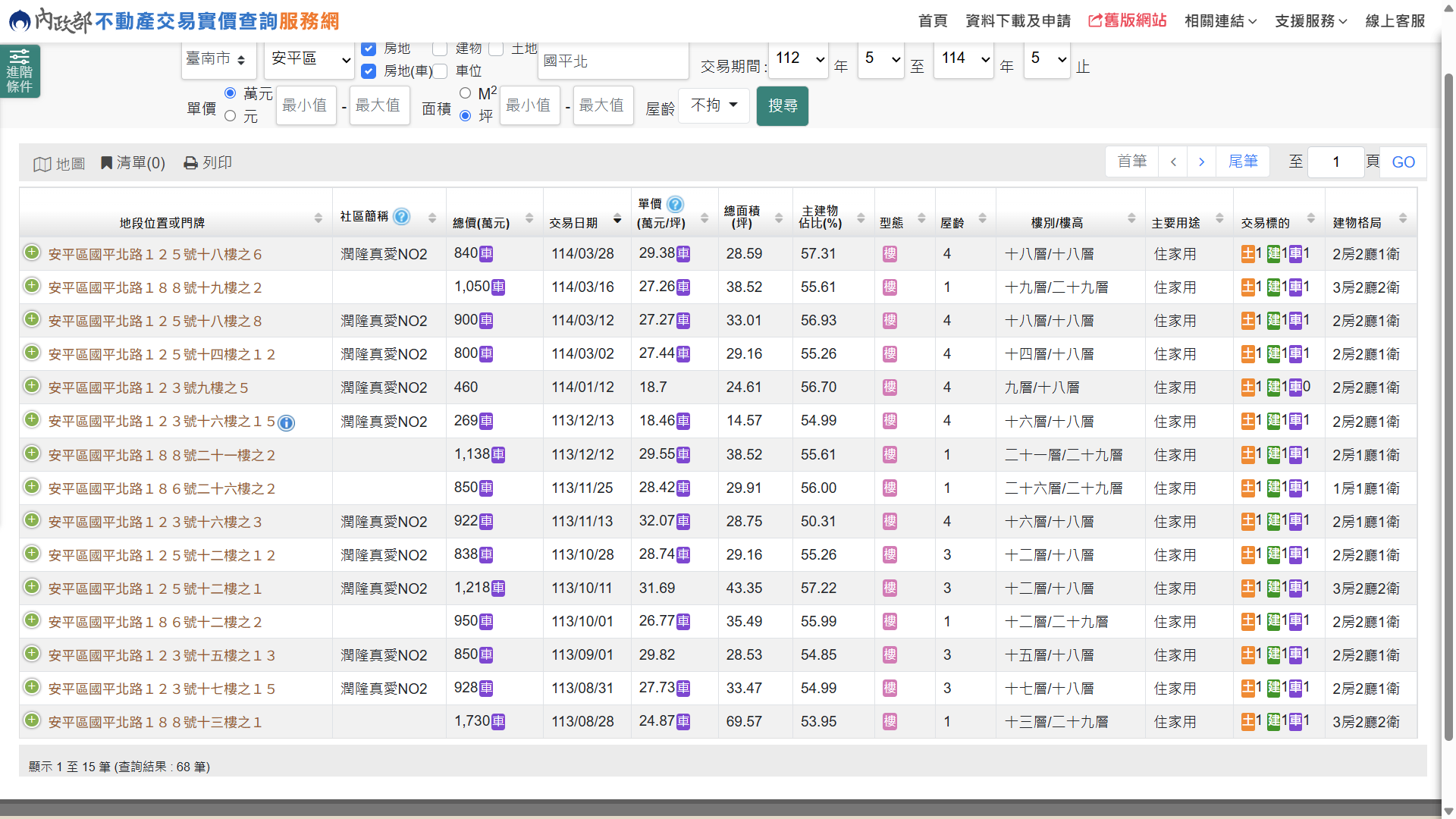
Task: Open 資料下載及申請 navigation item
Action: pyautogui.click(x=1018, y=21)
